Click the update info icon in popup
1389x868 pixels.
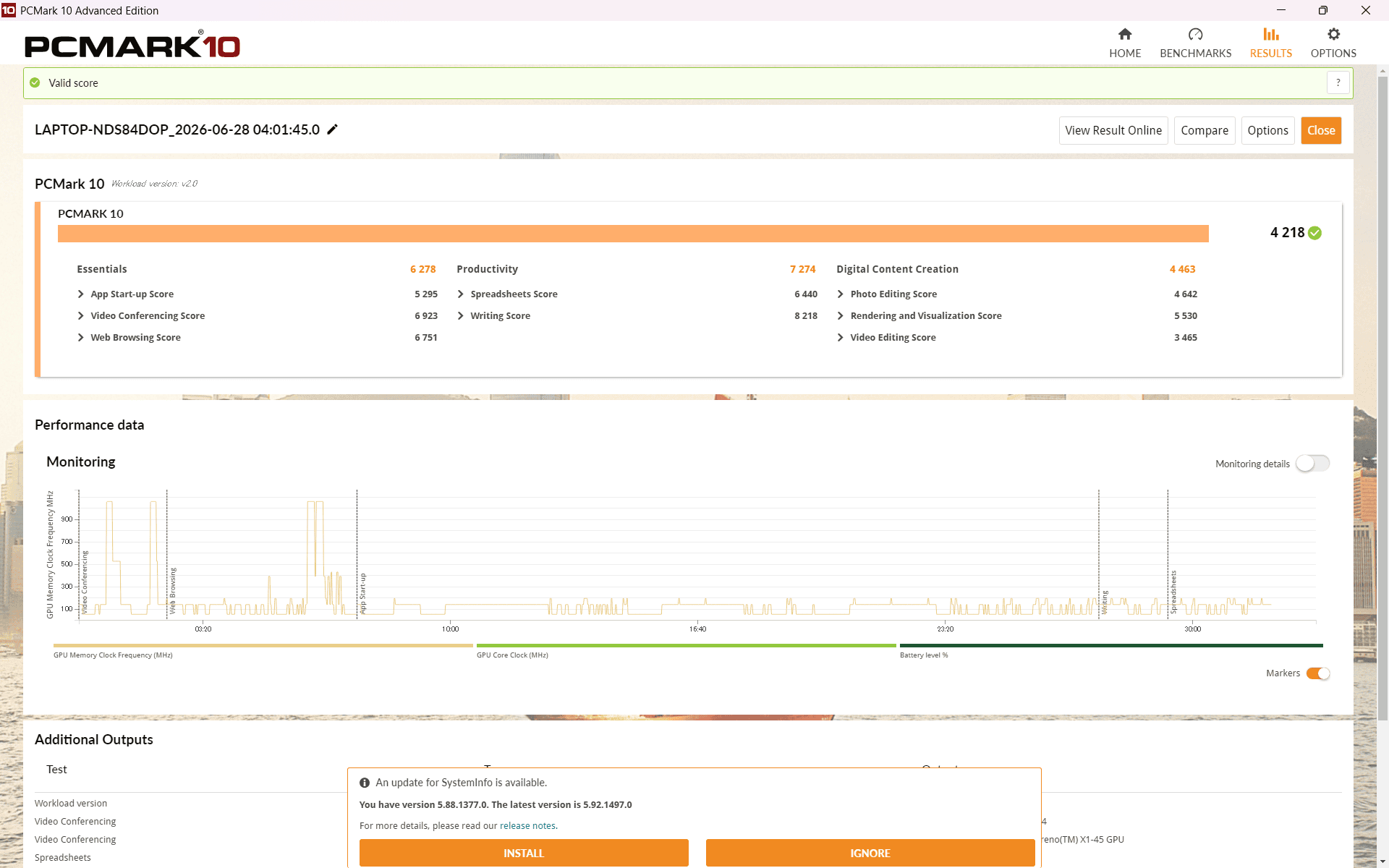point(365,783)
